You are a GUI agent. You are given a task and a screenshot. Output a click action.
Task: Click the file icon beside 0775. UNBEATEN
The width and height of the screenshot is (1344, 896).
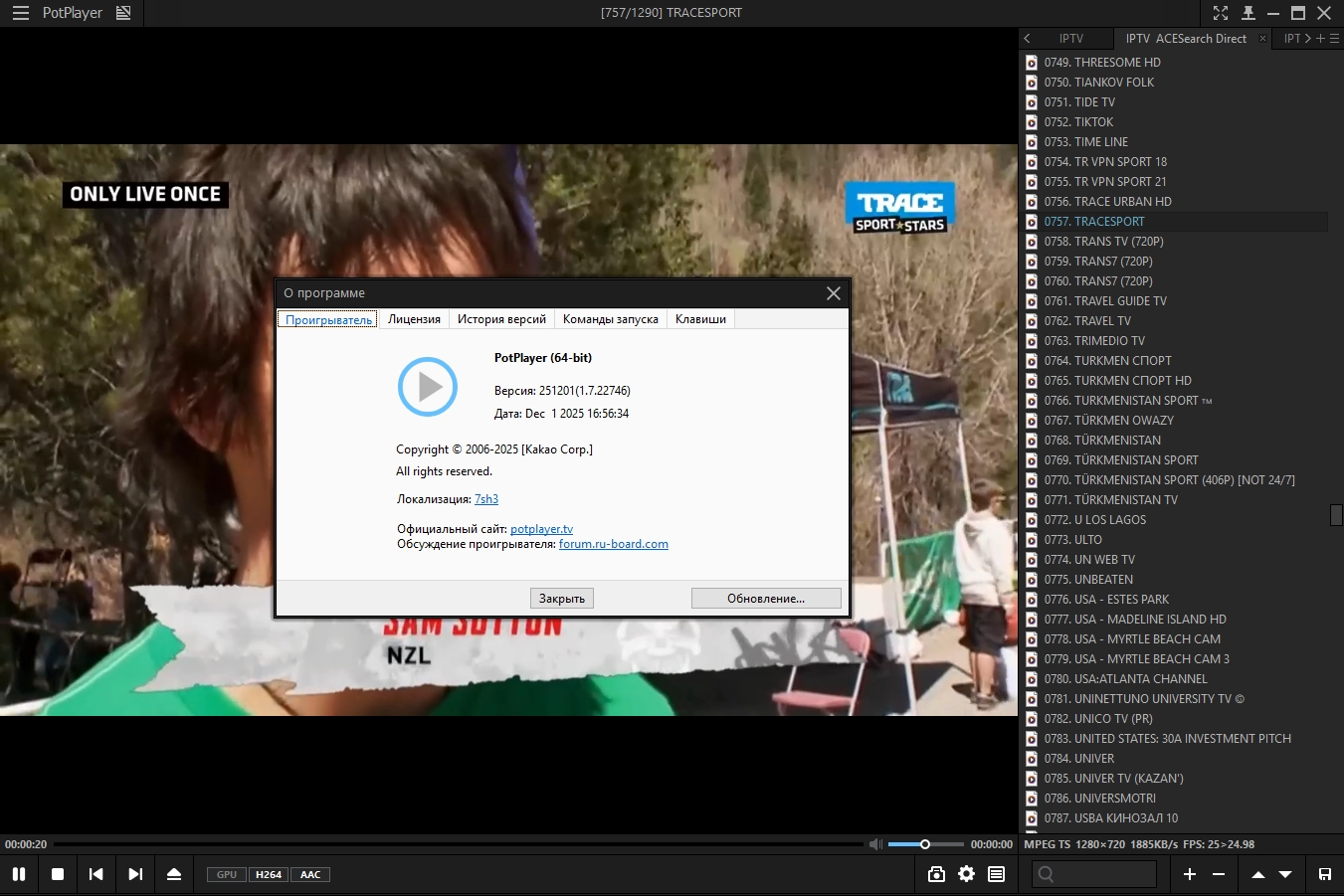1032,580
